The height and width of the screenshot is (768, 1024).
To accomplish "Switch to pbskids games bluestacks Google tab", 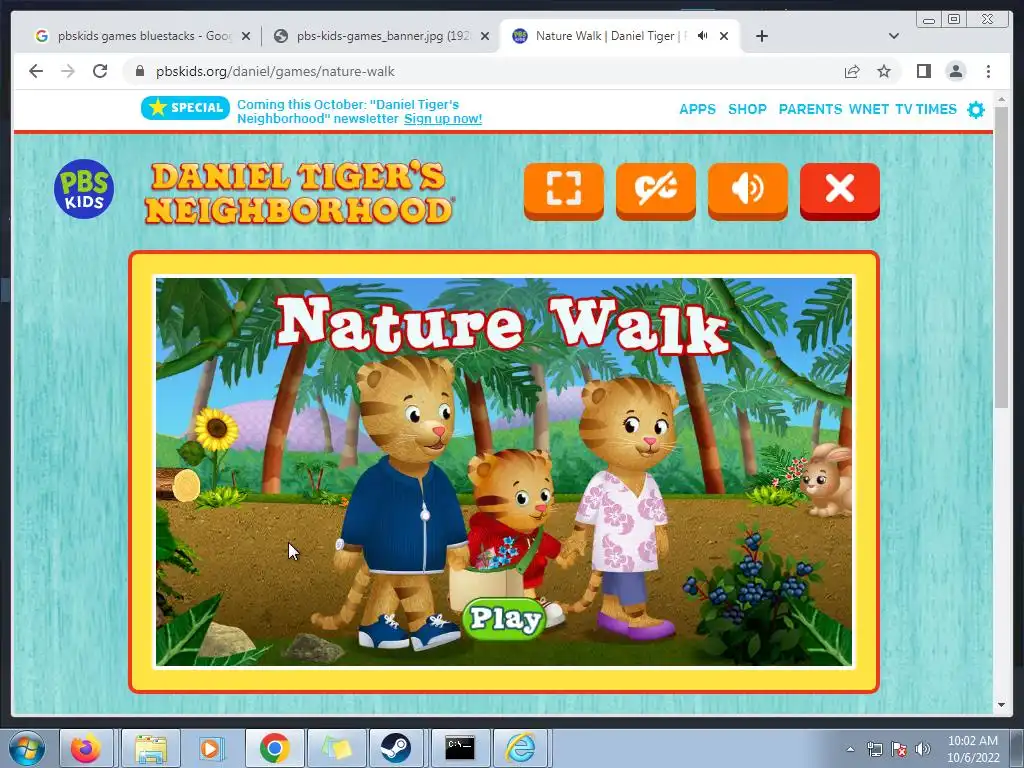I will point(142,36).
